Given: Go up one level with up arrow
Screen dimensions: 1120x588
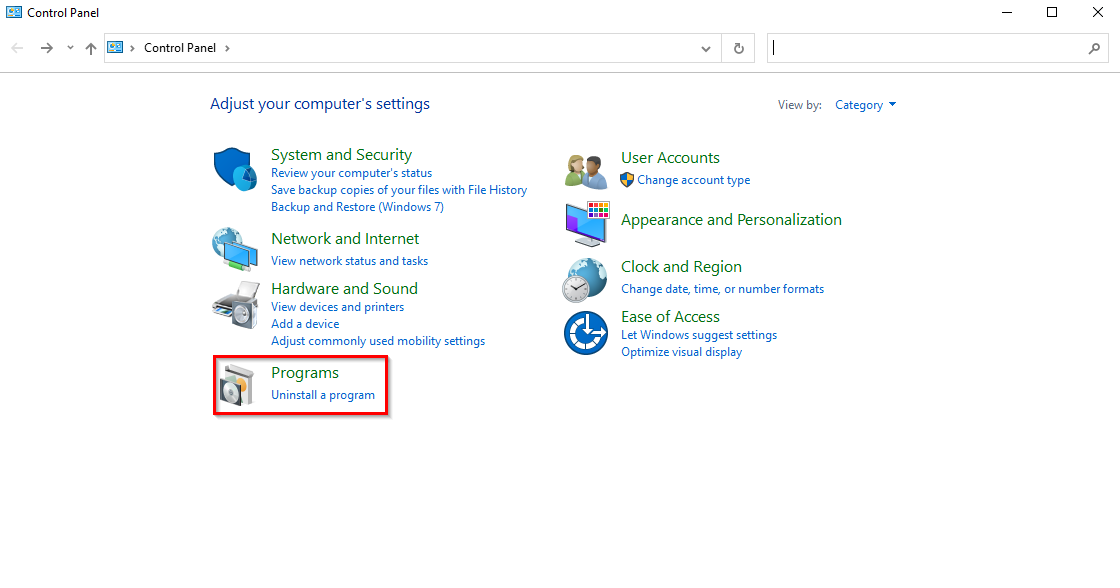Looking at the screenshot, I should [x=91, y=48].
